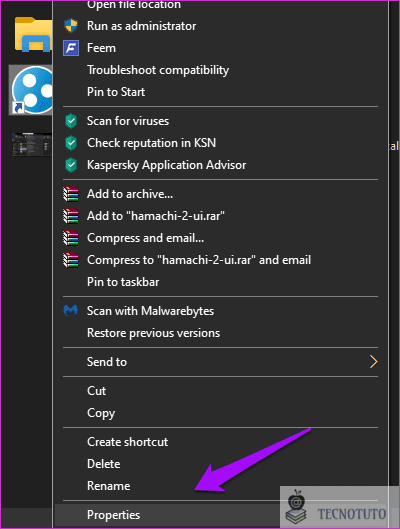This screenshot has height=529, width=400.
Task: Select Pin to taskbar
Action: click(x=123, y=282)
